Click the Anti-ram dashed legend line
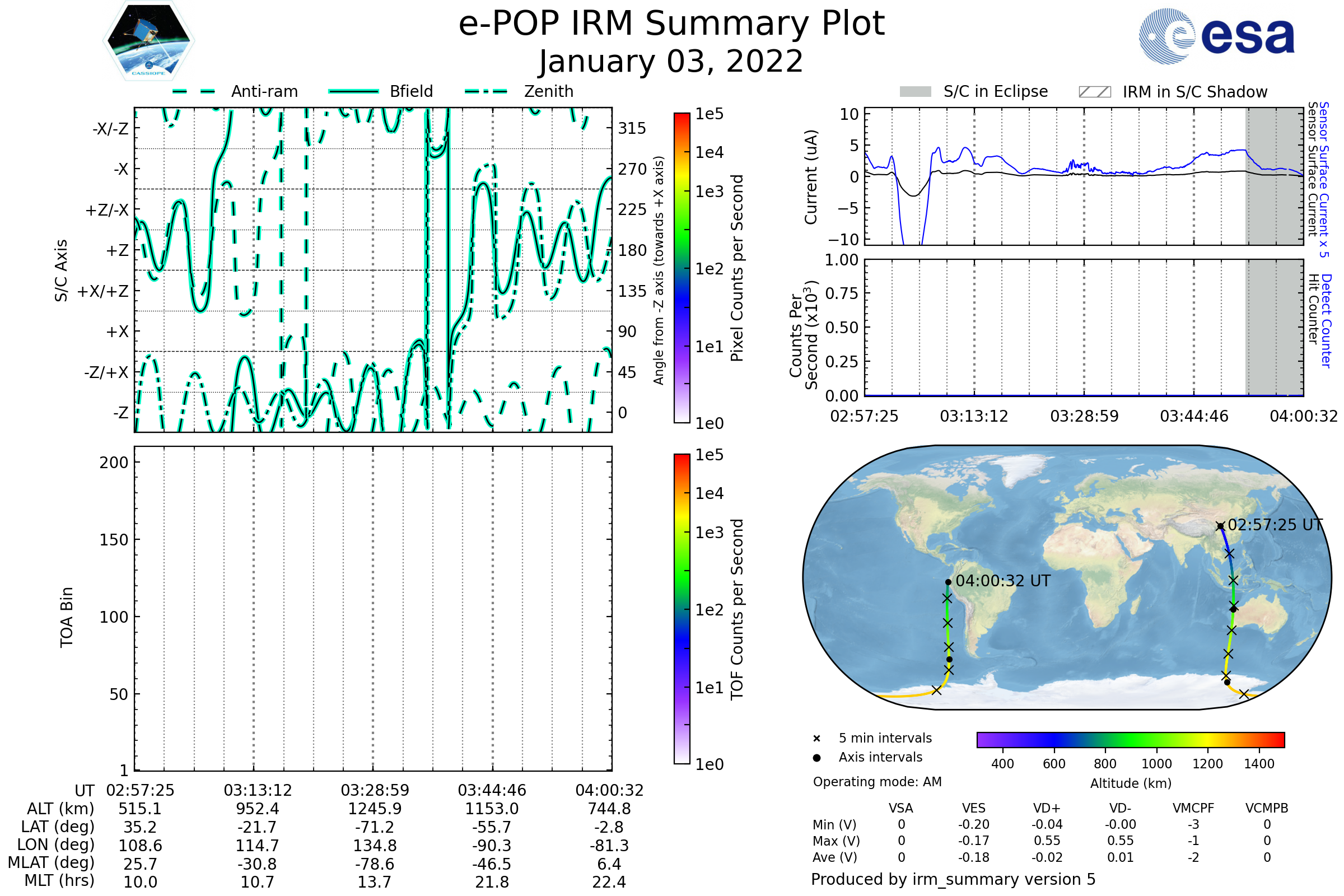This screenshot has width=1344, height=896. pos(194,91)
